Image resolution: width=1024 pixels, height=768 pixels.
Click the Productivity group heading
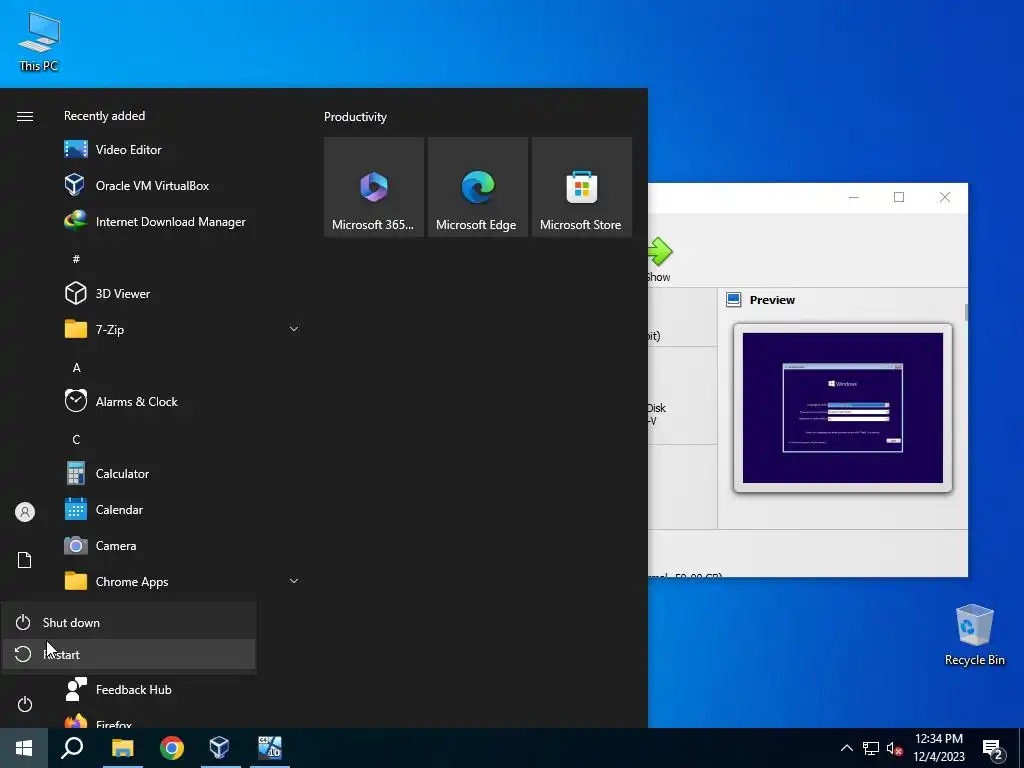point(355,117)
